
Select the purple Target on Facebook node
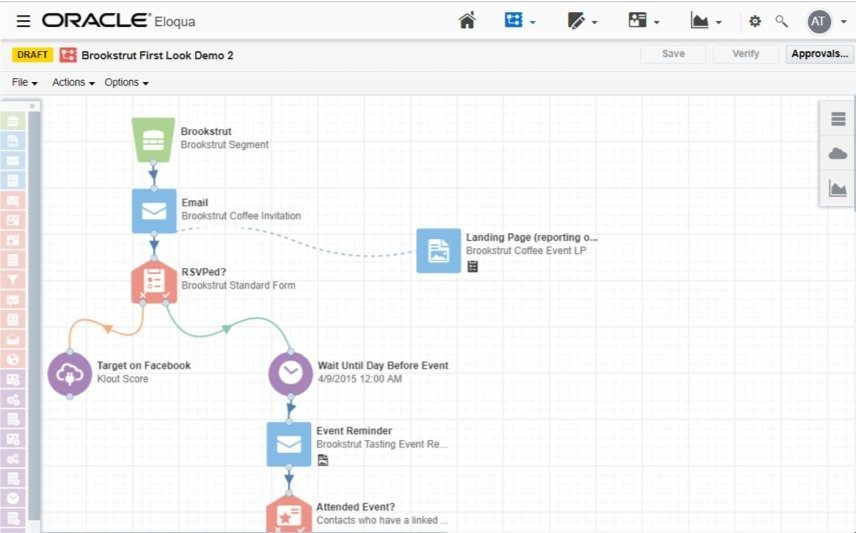(x=70, y=374)
